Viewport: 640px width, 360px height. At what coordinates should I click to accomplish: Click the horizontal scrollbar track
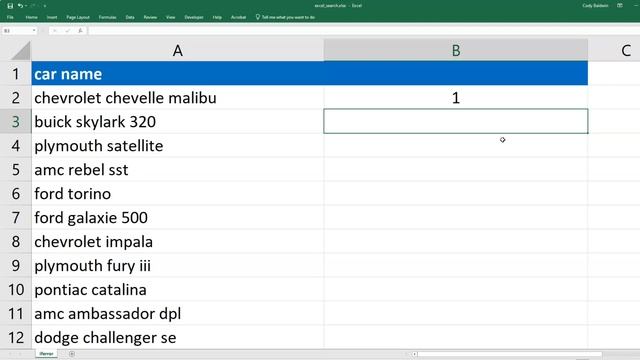point(509,354)
